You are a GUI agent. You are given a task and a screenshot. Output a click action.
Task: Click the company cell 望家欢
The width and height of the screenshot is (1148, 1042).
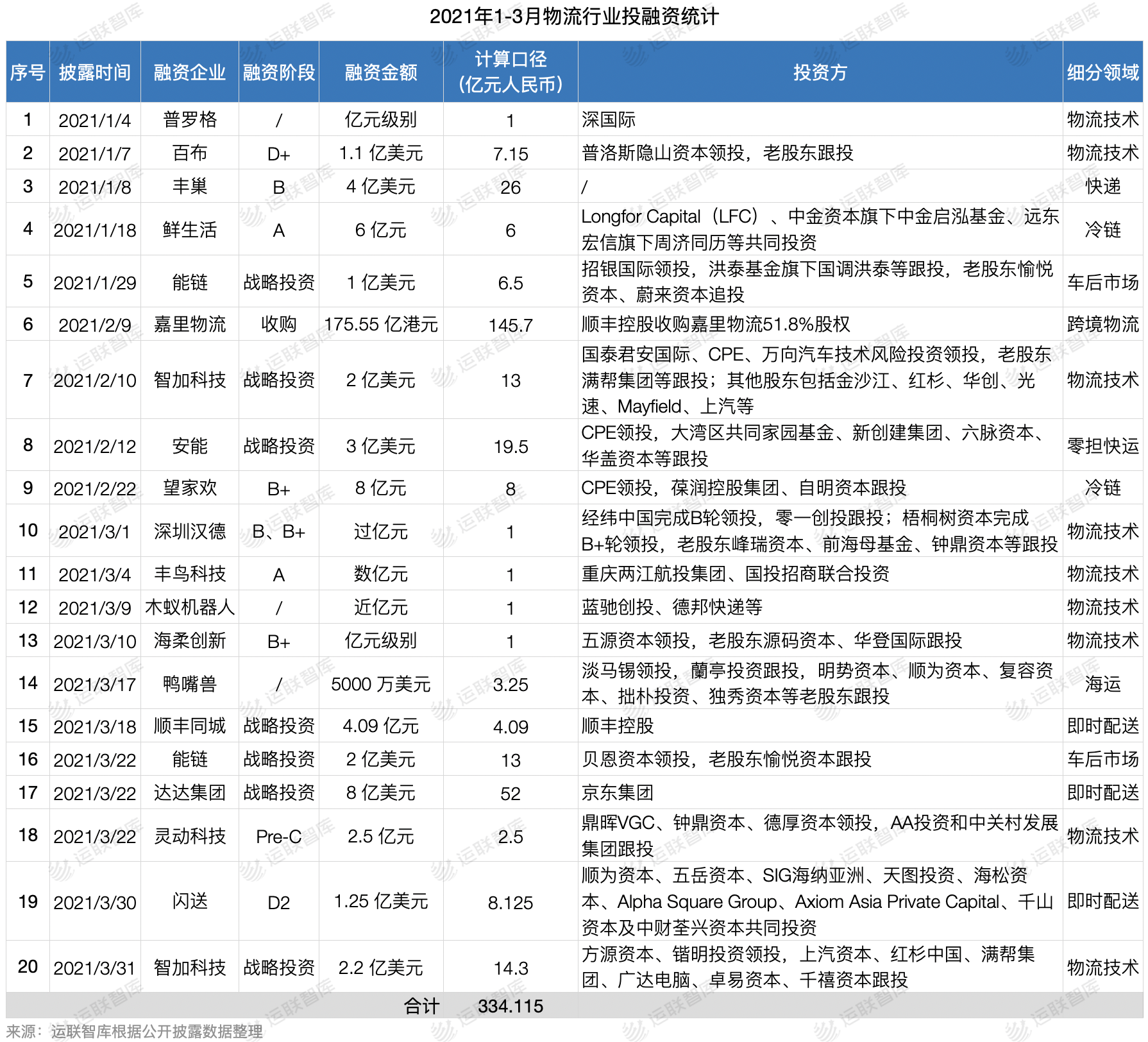pyautogui.click(x=190, y=488)
